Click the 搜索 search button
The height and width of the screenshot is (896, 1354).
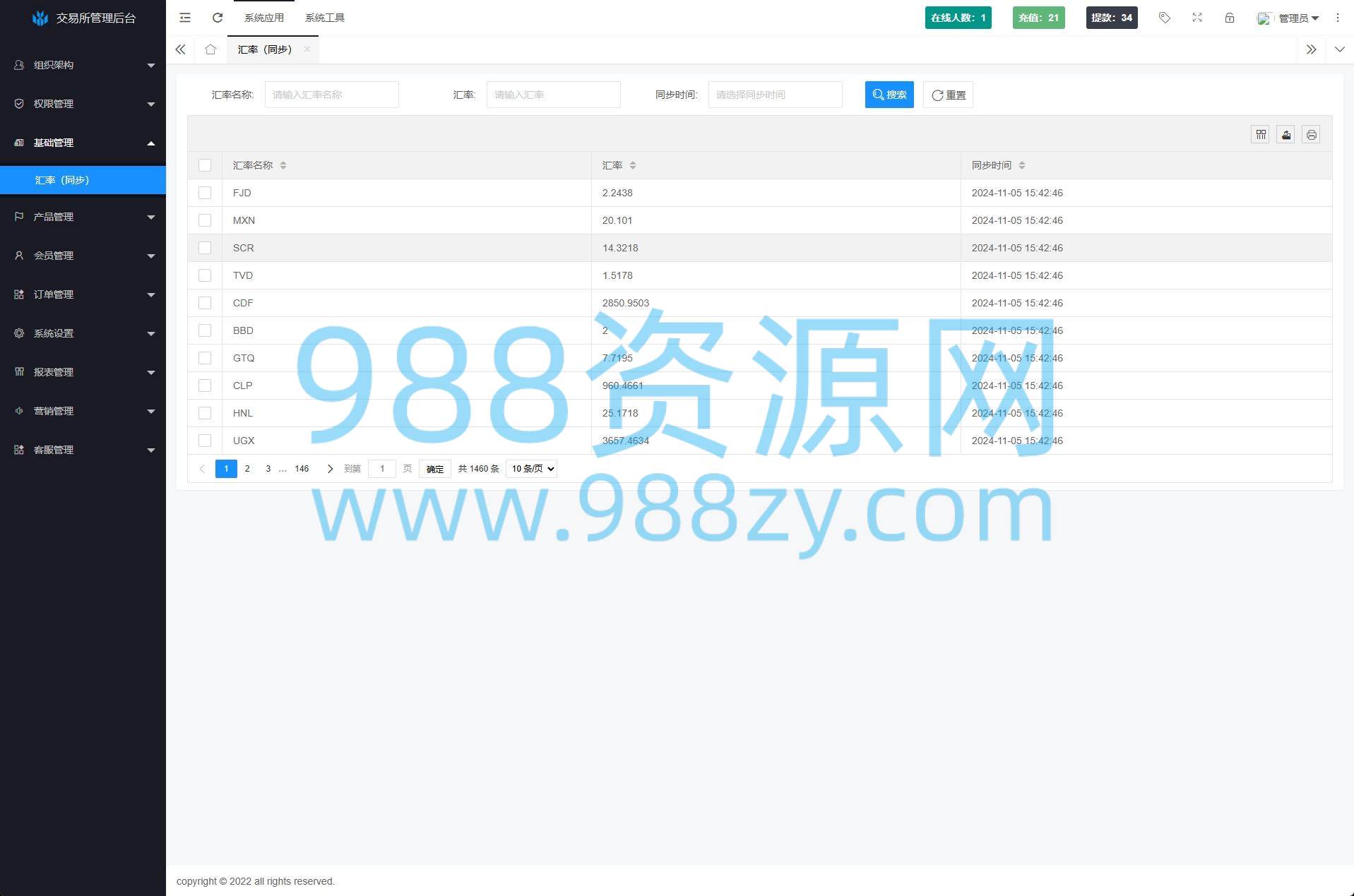[x=889, y=95]
